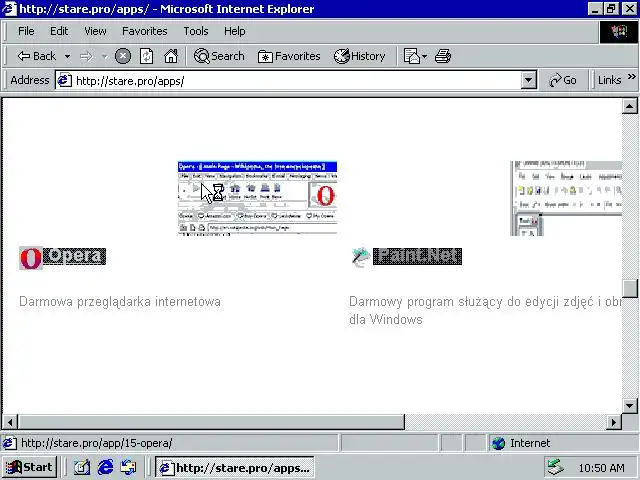Click the red Opera logo icon
The height and width of the screenshot is (480, 640).
pyautogui.click(x=31, y=258)
